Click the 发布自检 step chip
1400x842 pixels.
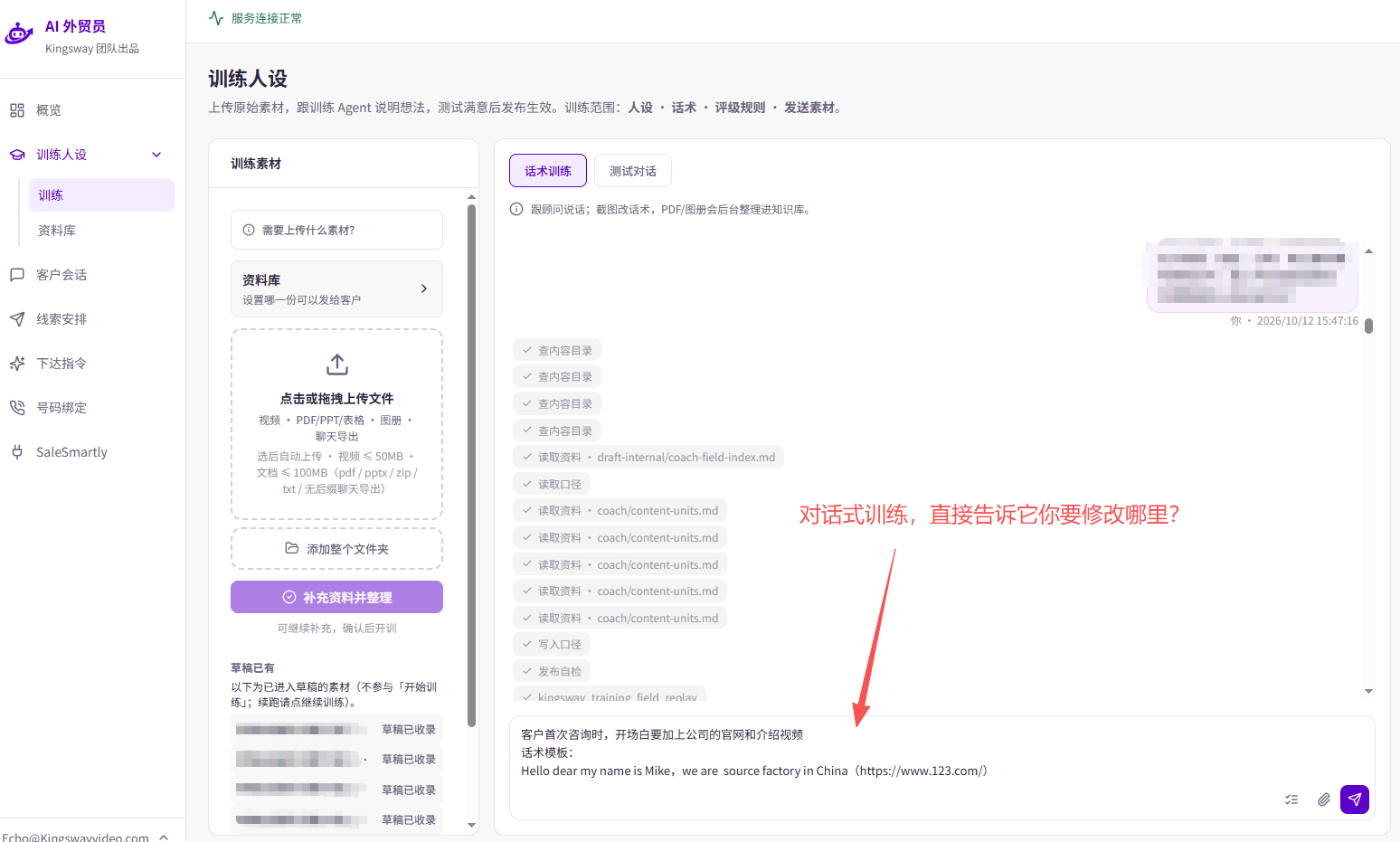[552, 672]
